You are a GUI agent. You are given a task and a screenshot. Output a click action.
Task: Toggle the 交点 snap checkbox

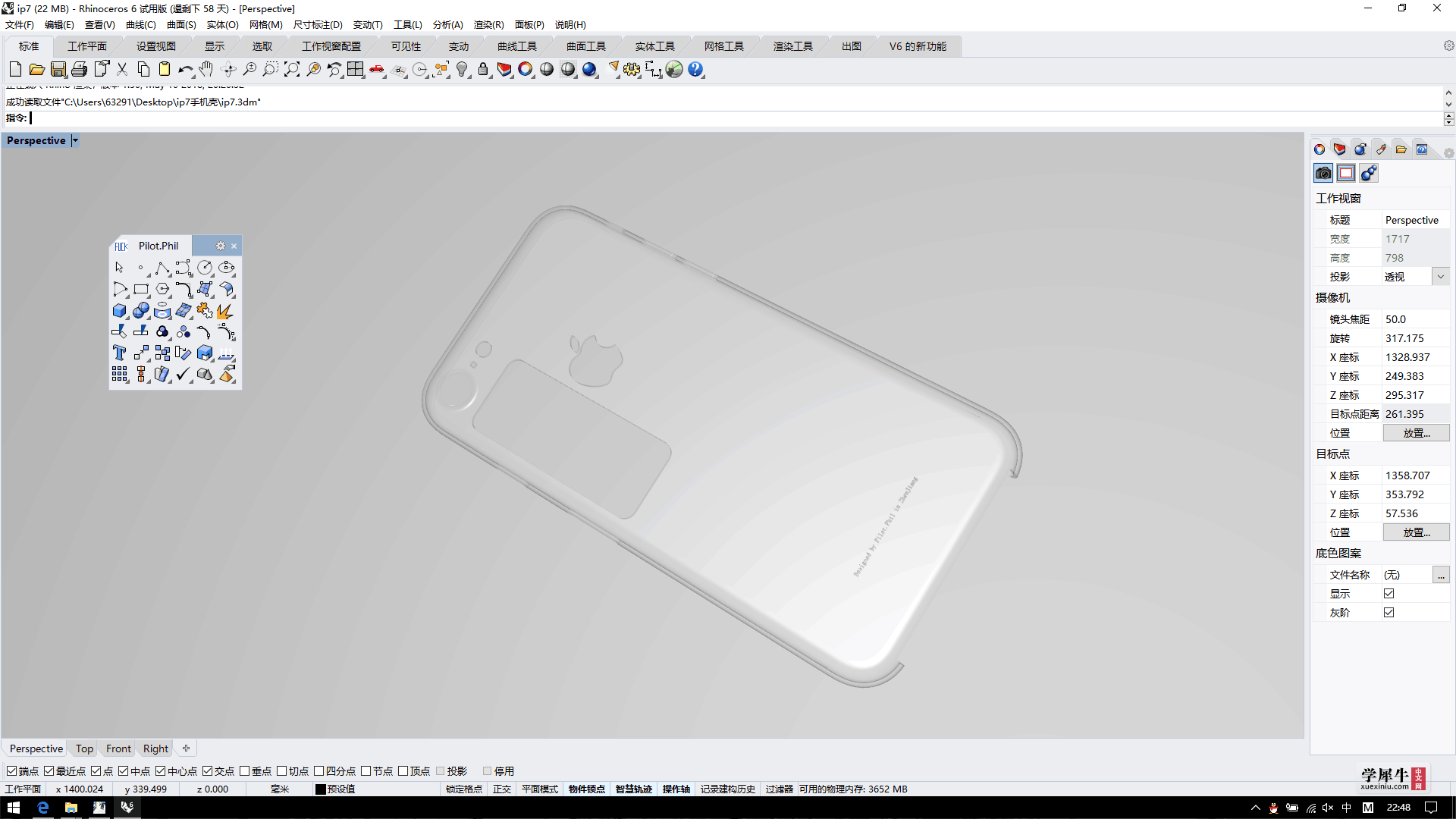(207, 771)
